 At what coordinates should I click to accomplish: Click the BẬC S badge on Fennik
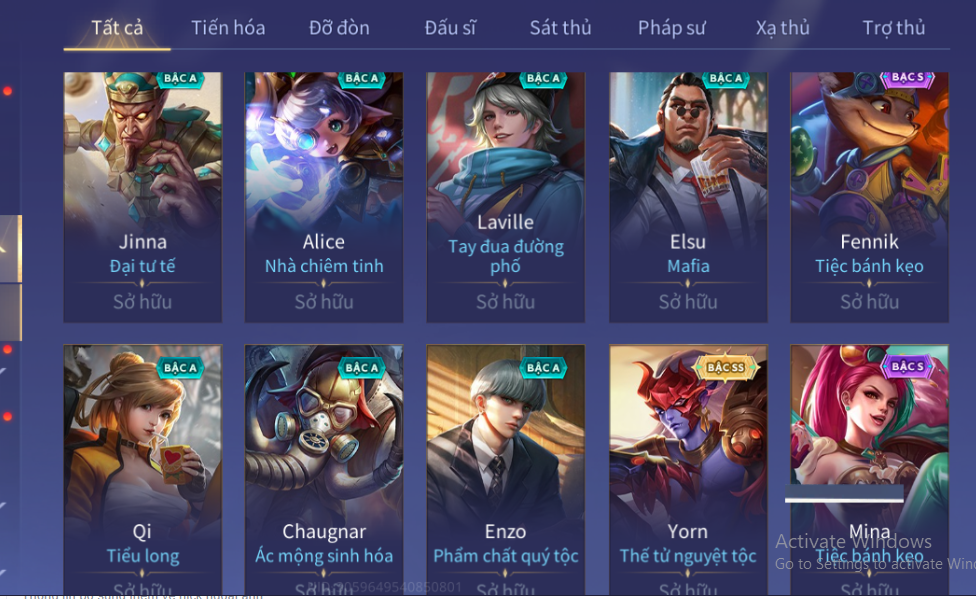[x=908, y=78]
